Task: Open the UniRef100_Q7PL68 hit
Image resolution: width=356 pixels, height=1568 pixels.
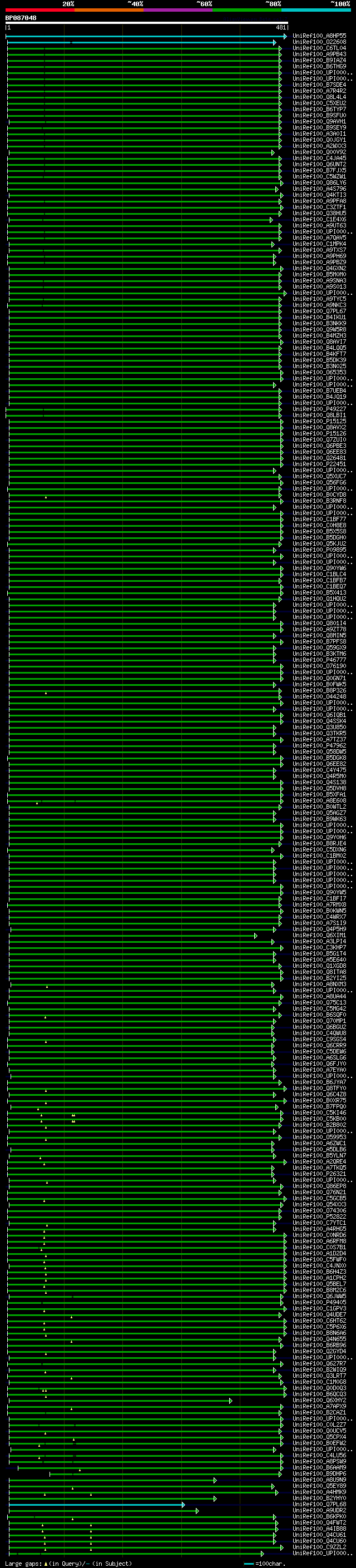Action: (x=319, y=1504)
